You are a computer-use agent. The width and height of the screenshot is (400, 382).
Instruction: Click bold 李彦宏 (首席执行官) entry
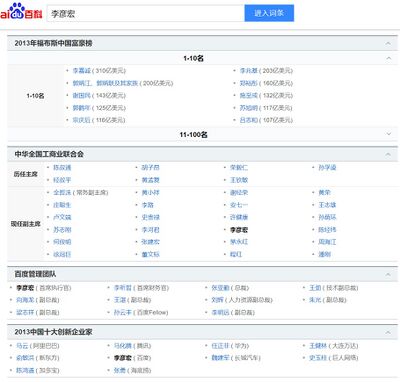(25, 288)
